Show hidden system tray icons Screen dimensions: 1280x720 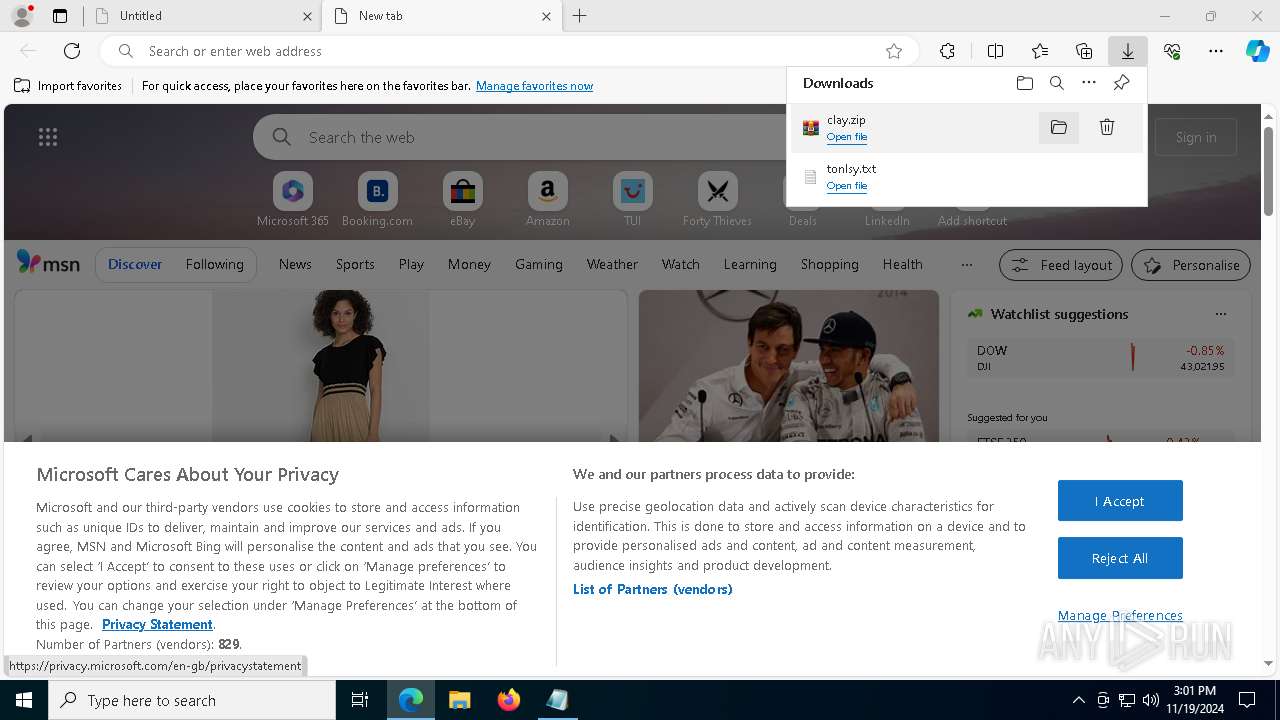click(x=1078, y=700)
